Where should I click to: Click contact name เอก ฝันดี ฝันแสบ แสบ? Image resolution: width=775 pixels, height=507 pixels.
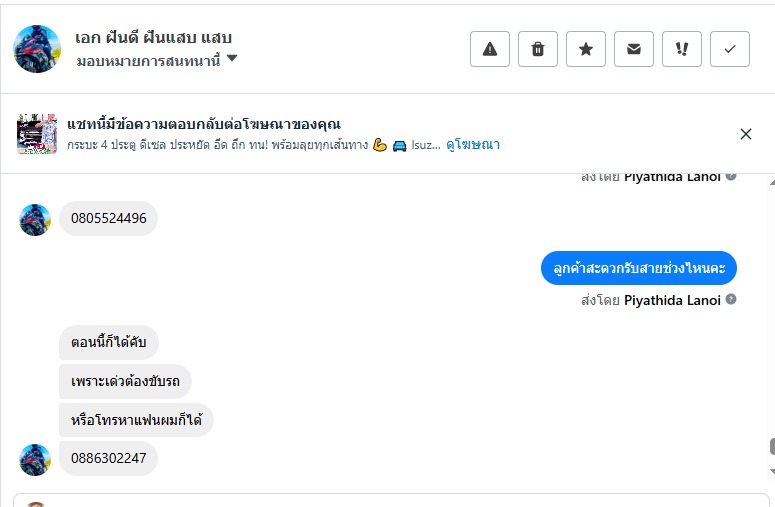(x=153, y=38)
